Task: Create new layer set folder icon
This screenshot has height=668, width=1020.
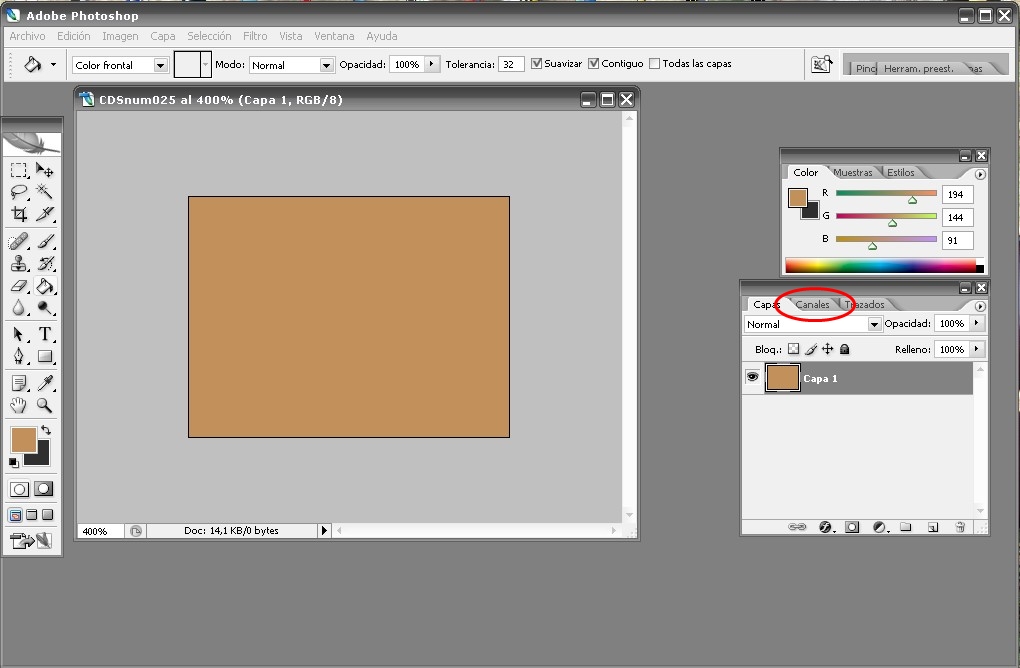Action: point(906,527)
